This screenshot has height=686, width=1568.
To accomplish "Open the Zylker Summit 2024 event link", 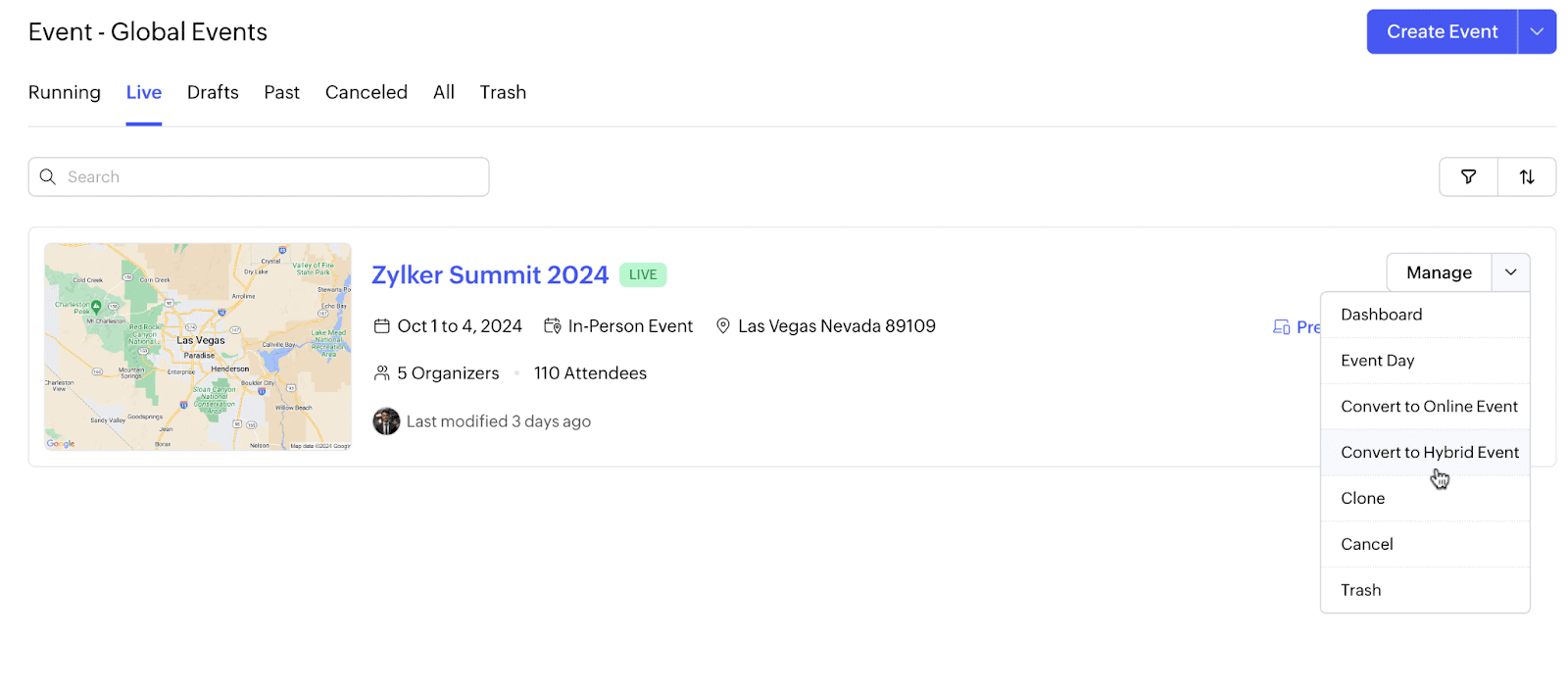I will (490, 274).
